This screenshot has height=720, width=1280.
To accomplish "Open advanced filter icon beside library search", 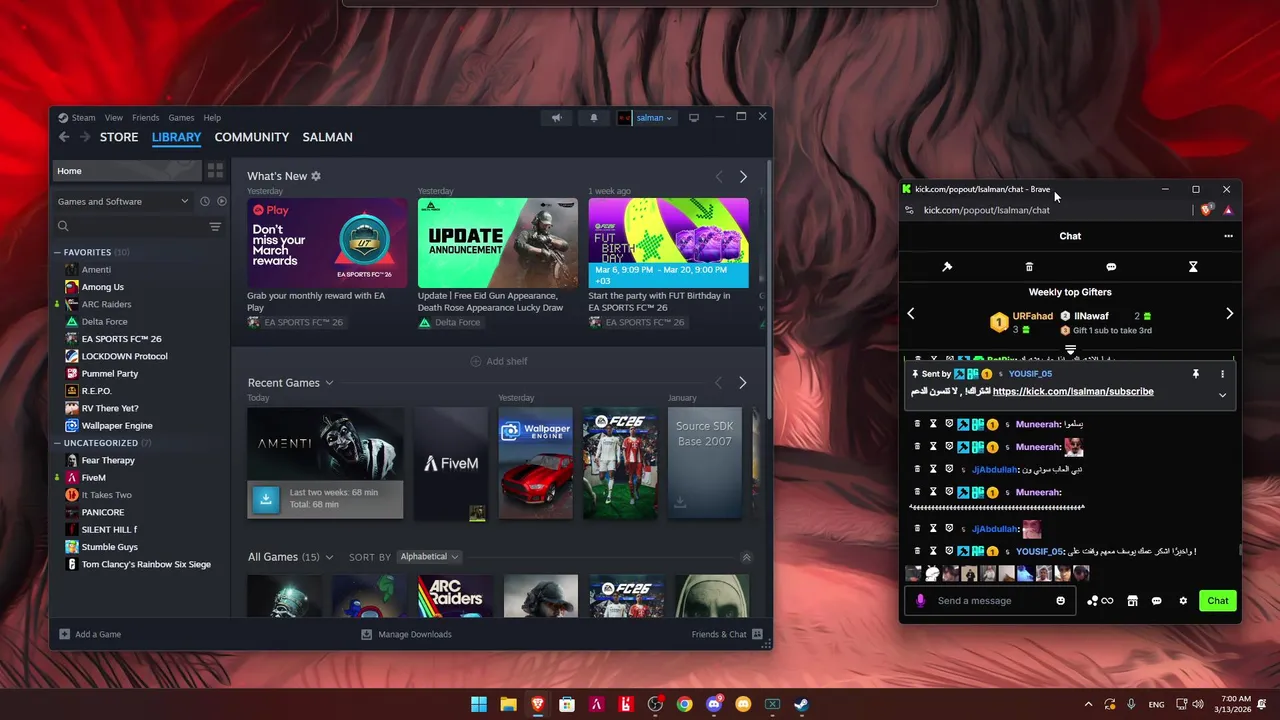I will point(215,227).
